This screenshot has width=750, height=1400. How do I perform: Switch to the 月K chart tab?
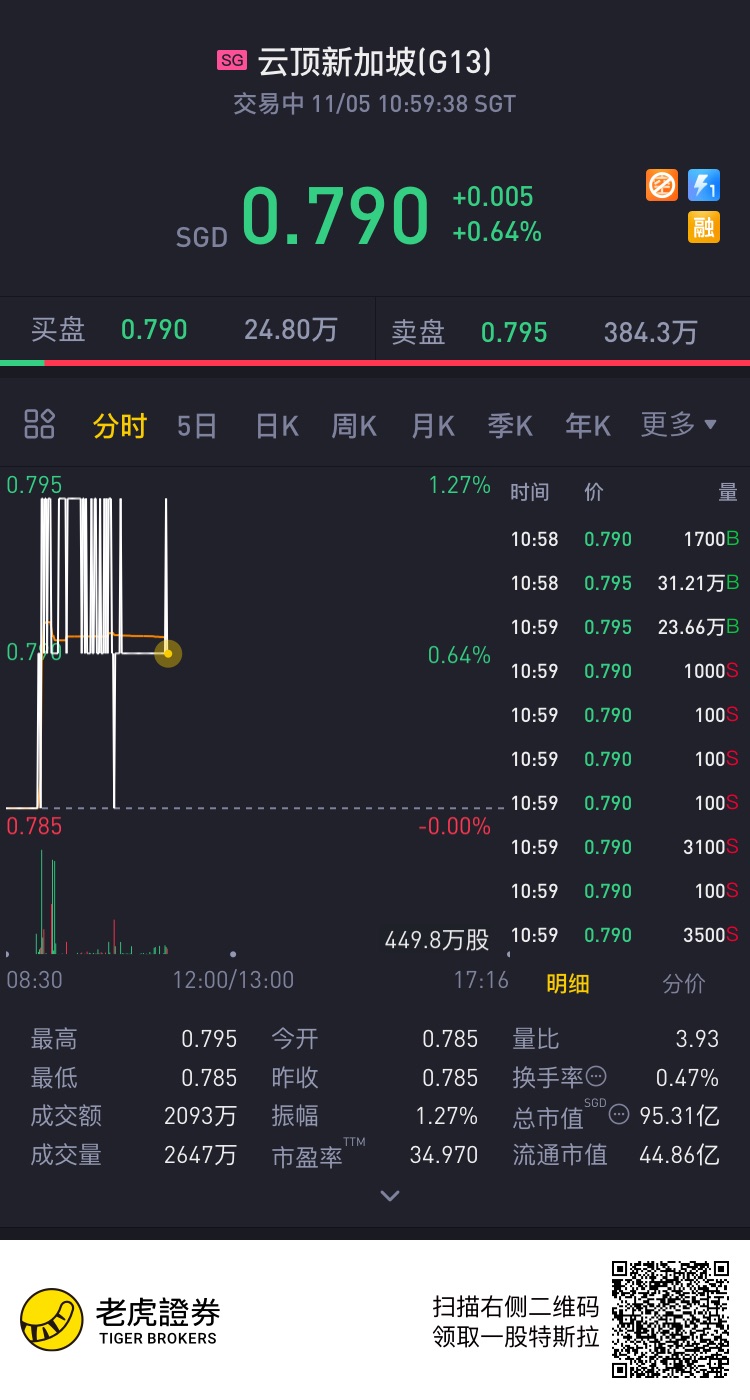point(433,426)
